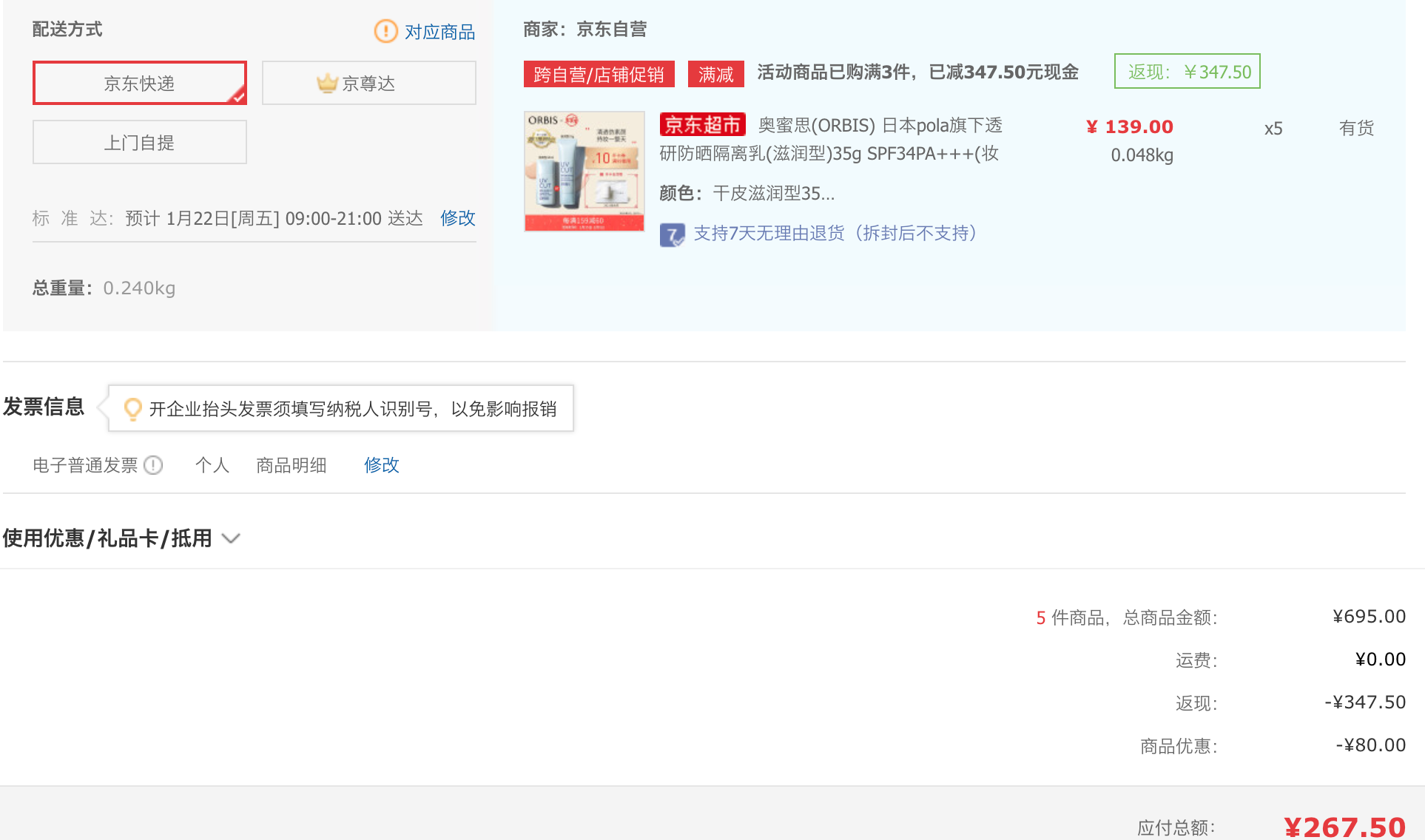The image size is (1425, 840).
Task: Open 支持7天无理由退货 policy link
Action: [835, 234]
